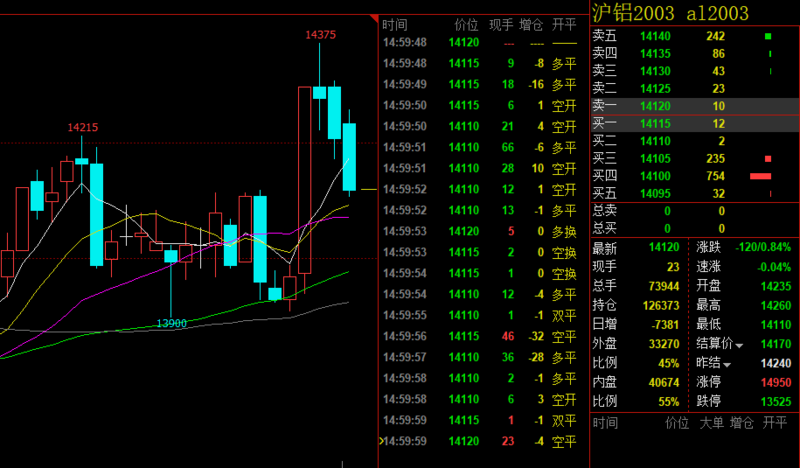Click the 卖二 price 14125
Viewport: 800px width, 468px height.
tap(655, 89)
